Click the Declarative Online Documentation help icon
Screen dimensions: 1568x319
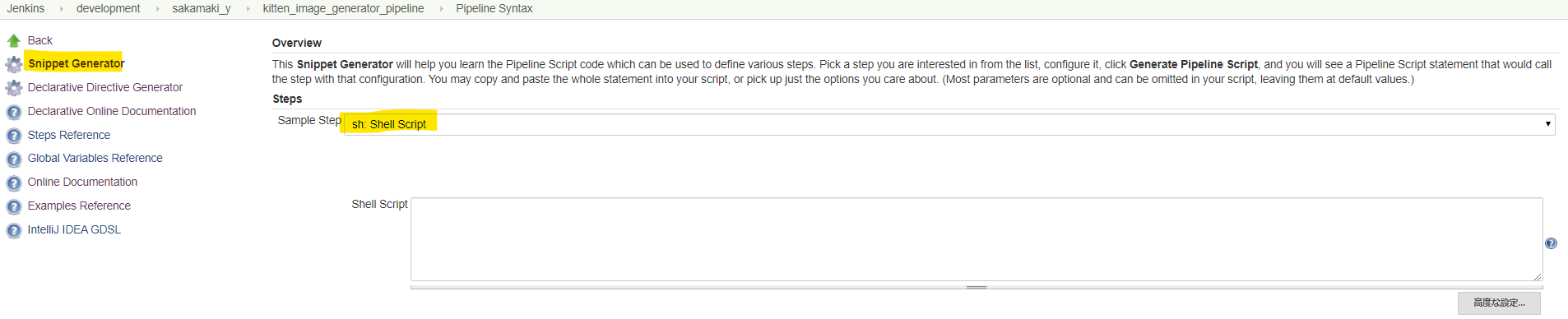14,112
